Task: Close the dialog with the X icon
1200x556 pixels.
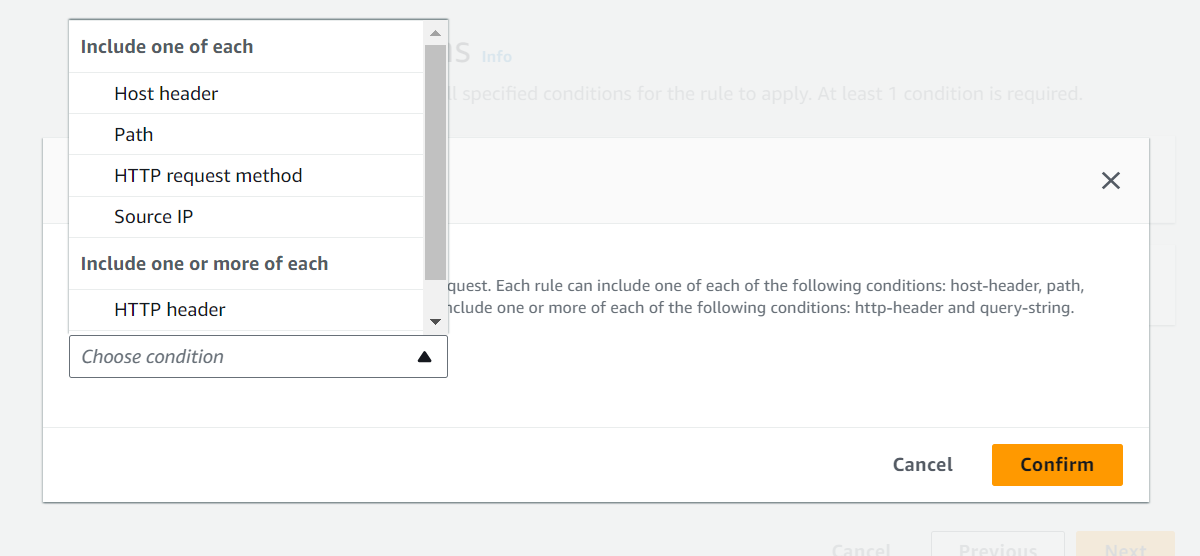Action: pyautogui.click(x=1110, y=181)
